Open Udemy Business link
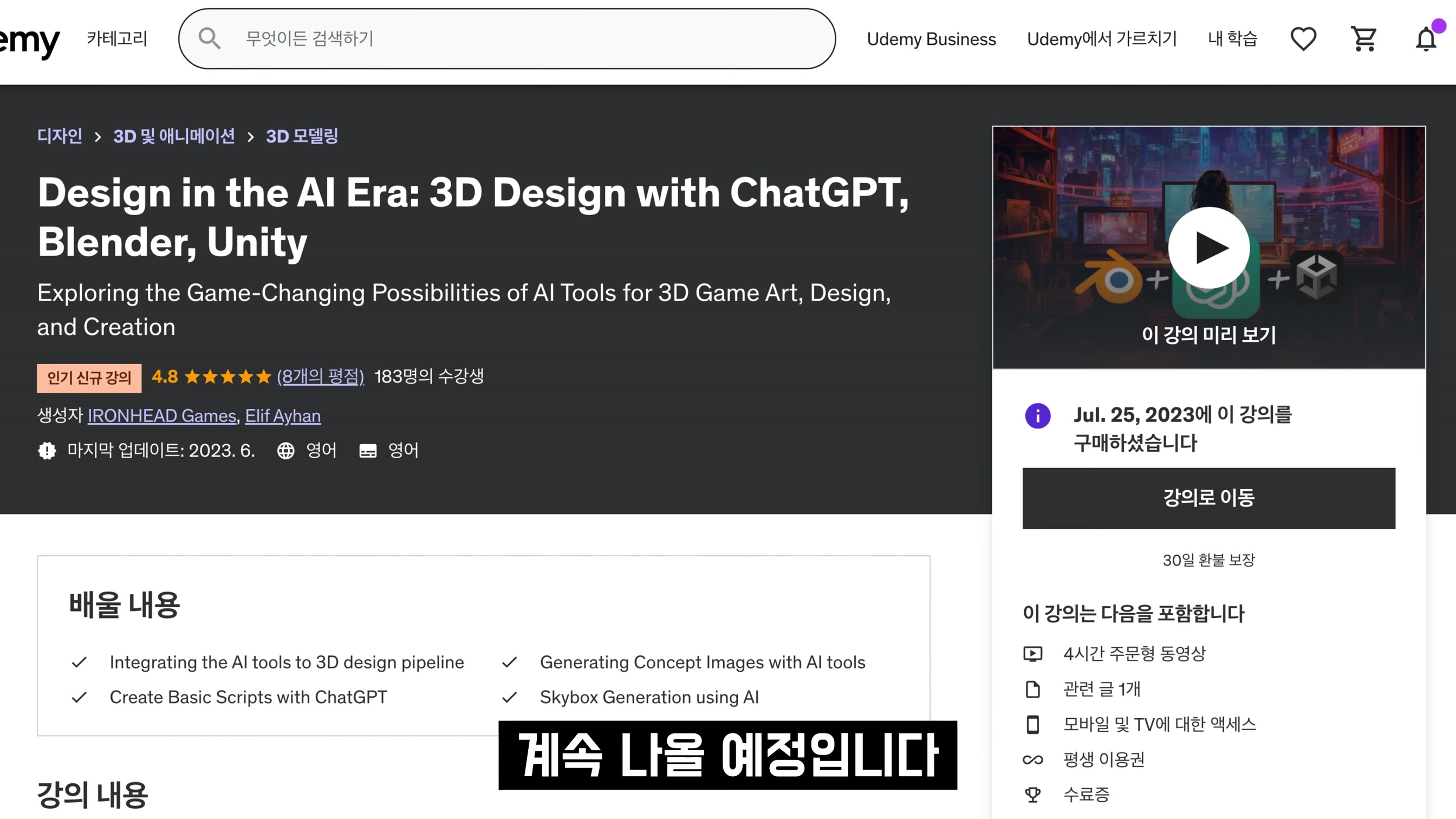This screenshot has width=1456, height=819. pyautogui.click(x=932, y=39)
